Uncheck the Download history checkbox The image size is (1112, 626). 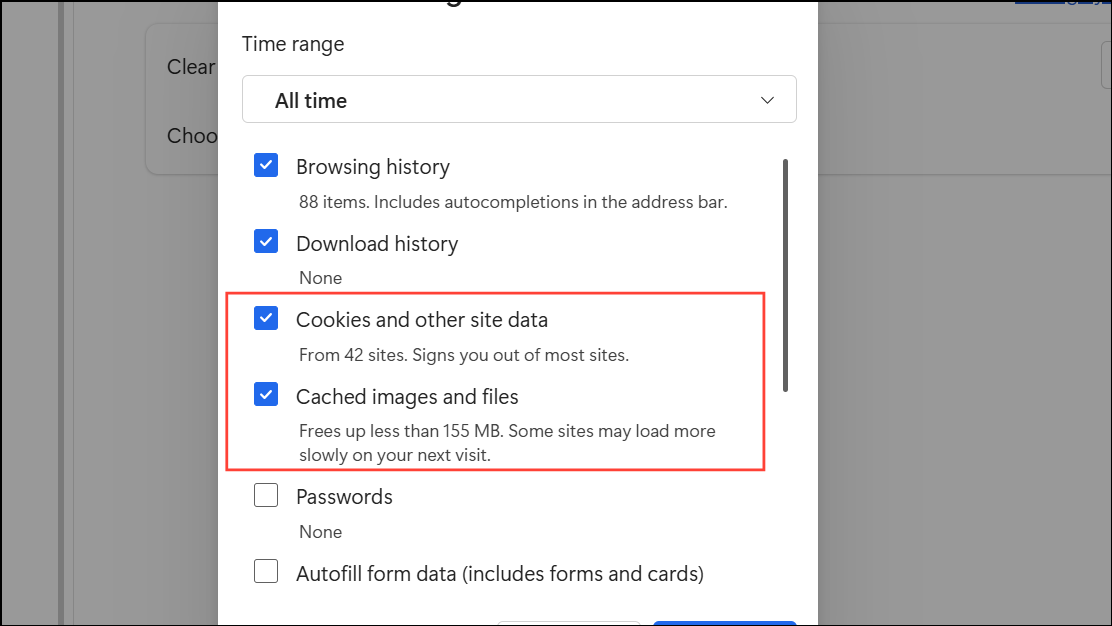[x=266, y=242]
